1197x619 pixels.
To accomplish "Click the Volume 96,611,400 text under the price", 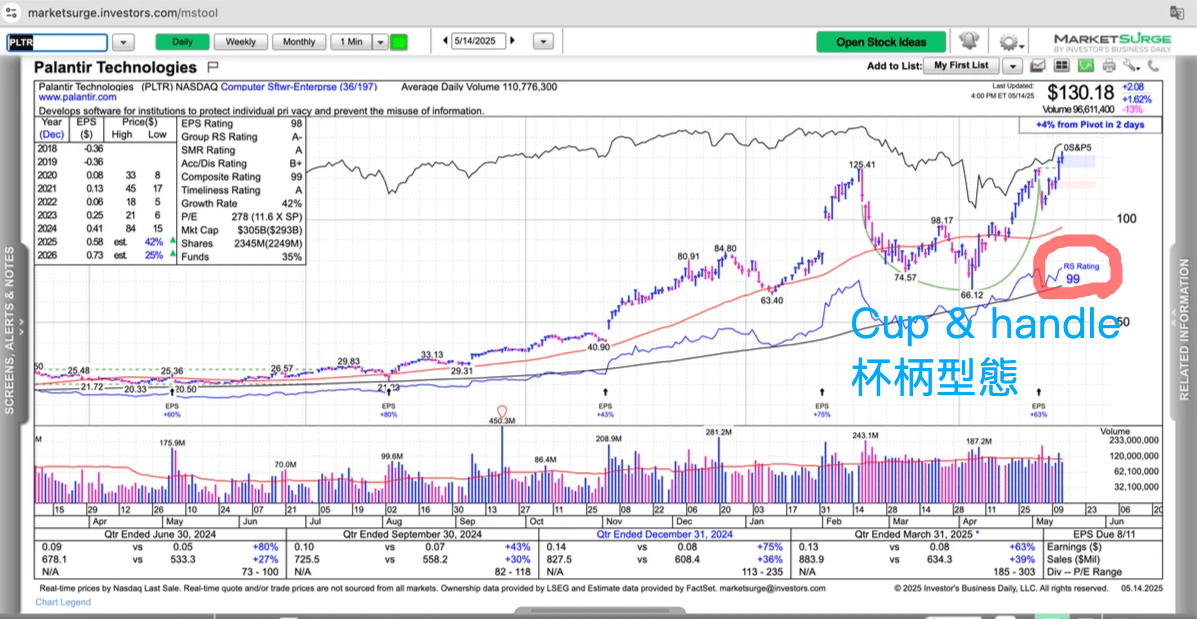I will tap(1077, 110).
